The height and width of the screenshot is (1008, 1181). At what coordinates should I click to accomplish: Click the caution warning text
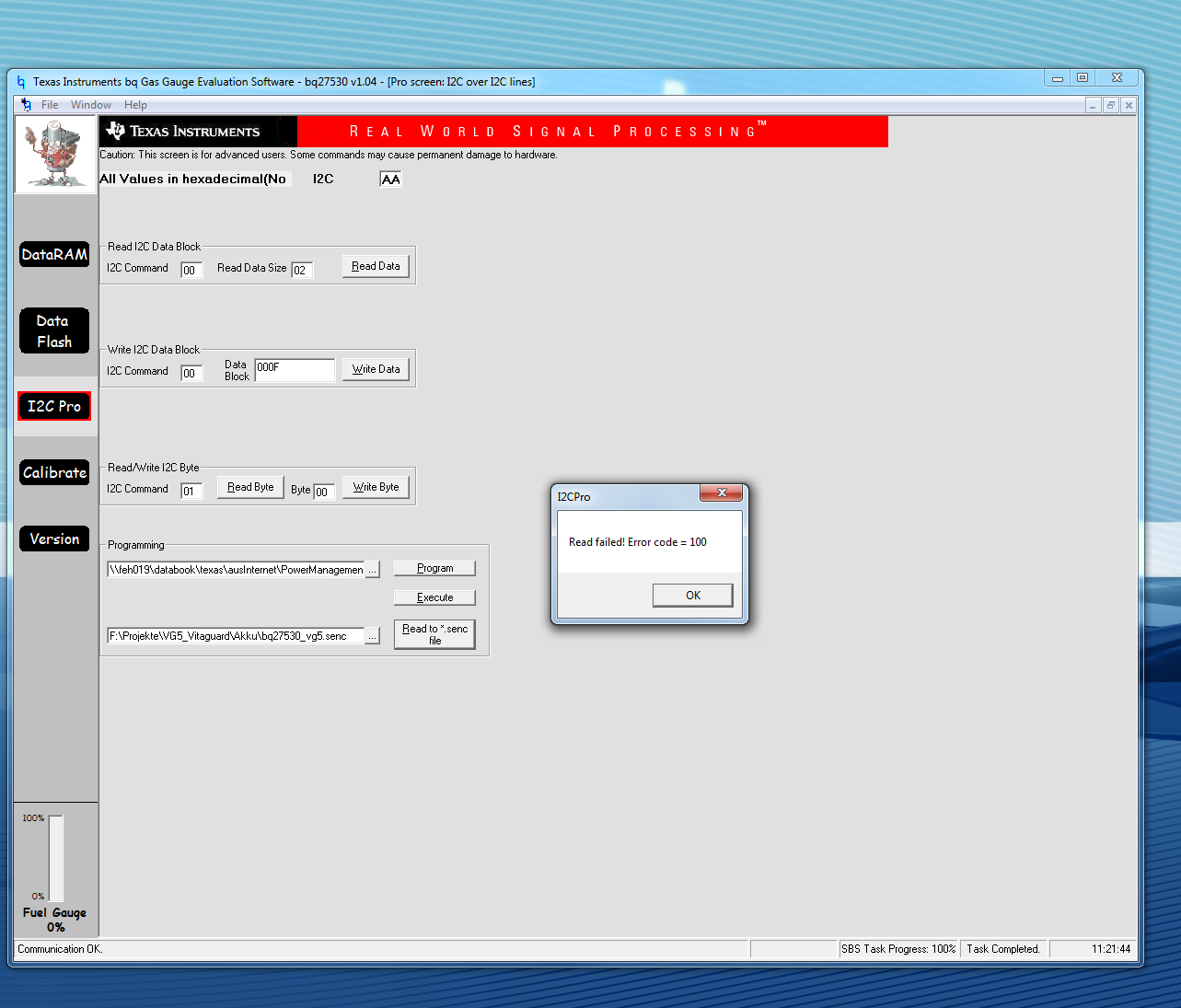[x=329, y=155]
